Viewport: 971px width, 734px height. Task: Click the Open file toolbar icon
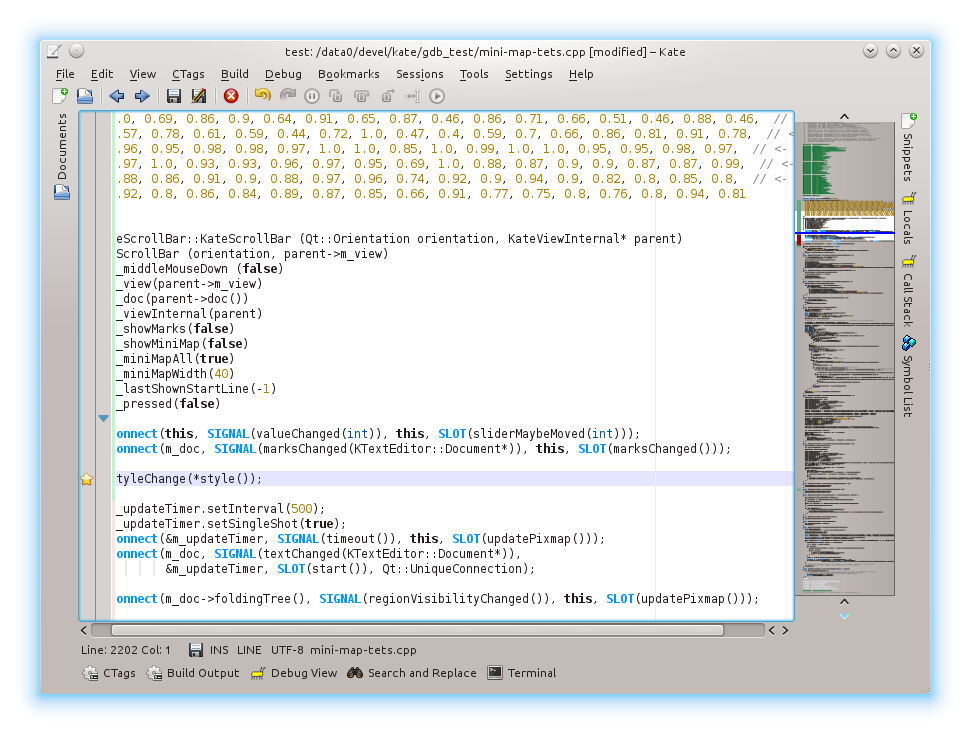tap(85, 96)
